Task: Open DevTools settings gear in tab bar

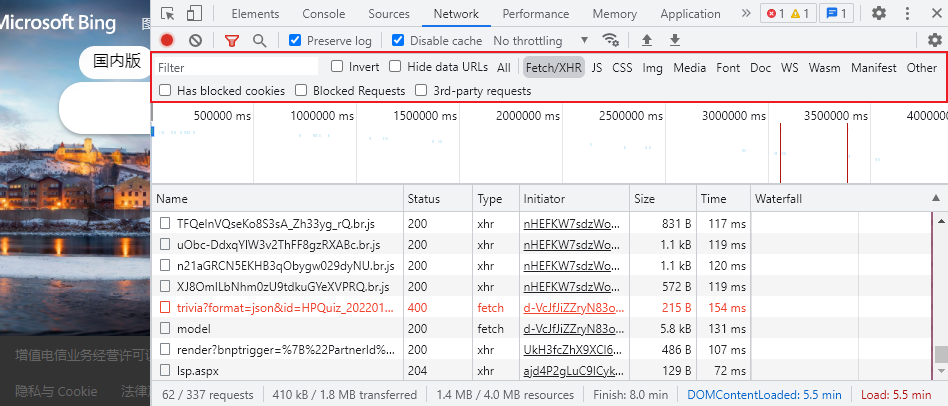Action: click(x=879, y=13)
